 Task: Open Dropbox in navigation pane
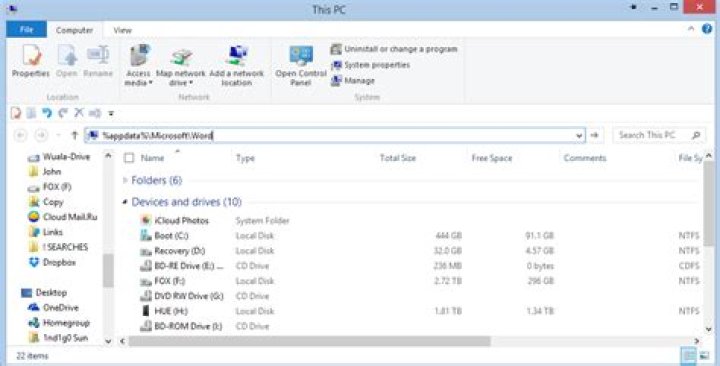coord(52,263)
